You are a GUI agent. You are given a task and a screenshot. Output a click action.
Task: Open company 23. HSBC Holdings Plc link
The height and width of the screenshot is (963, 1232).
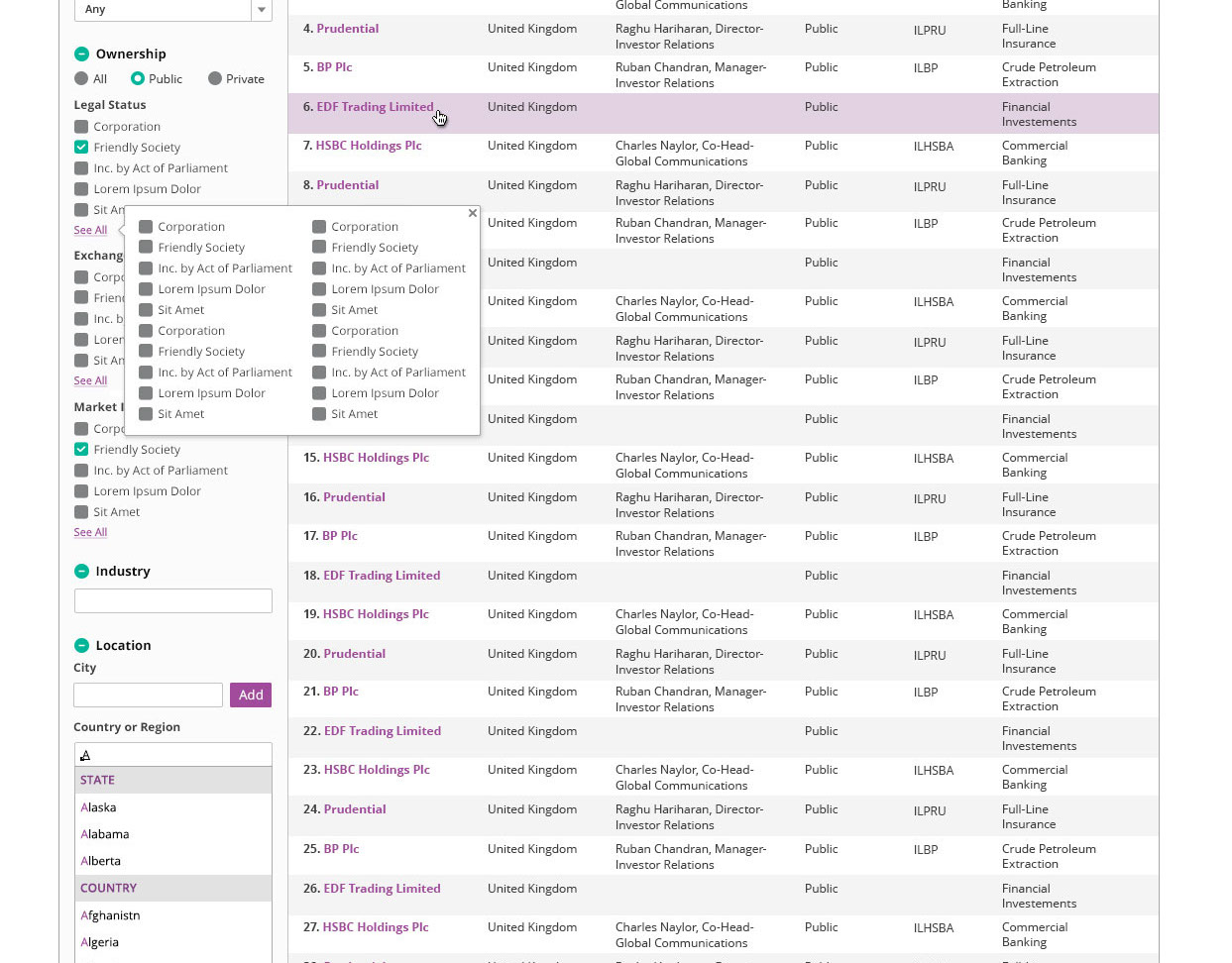[377, 770]
